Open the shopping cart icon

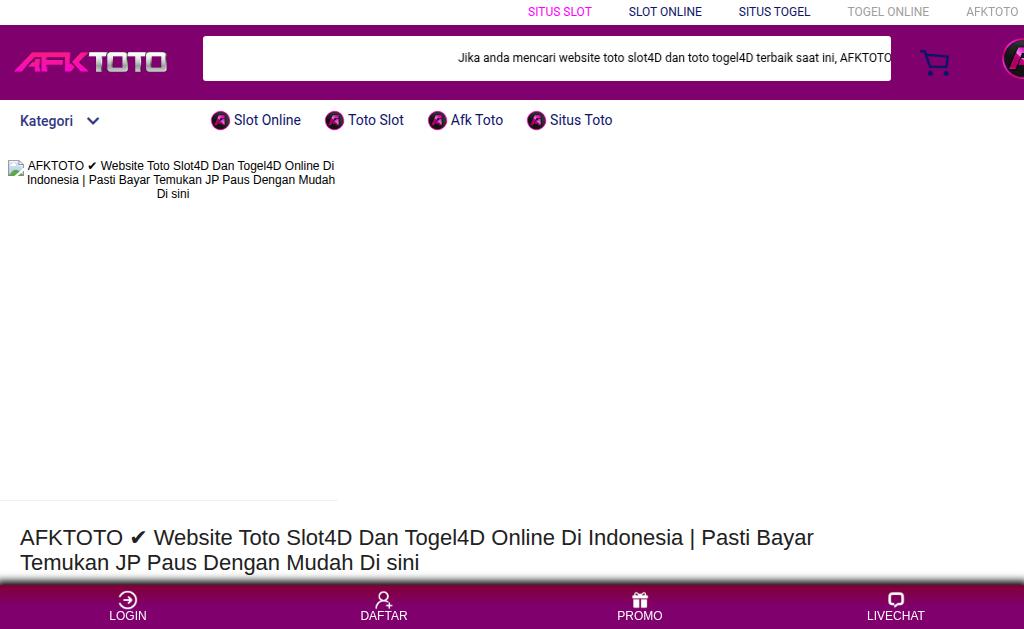coord(935,63)
